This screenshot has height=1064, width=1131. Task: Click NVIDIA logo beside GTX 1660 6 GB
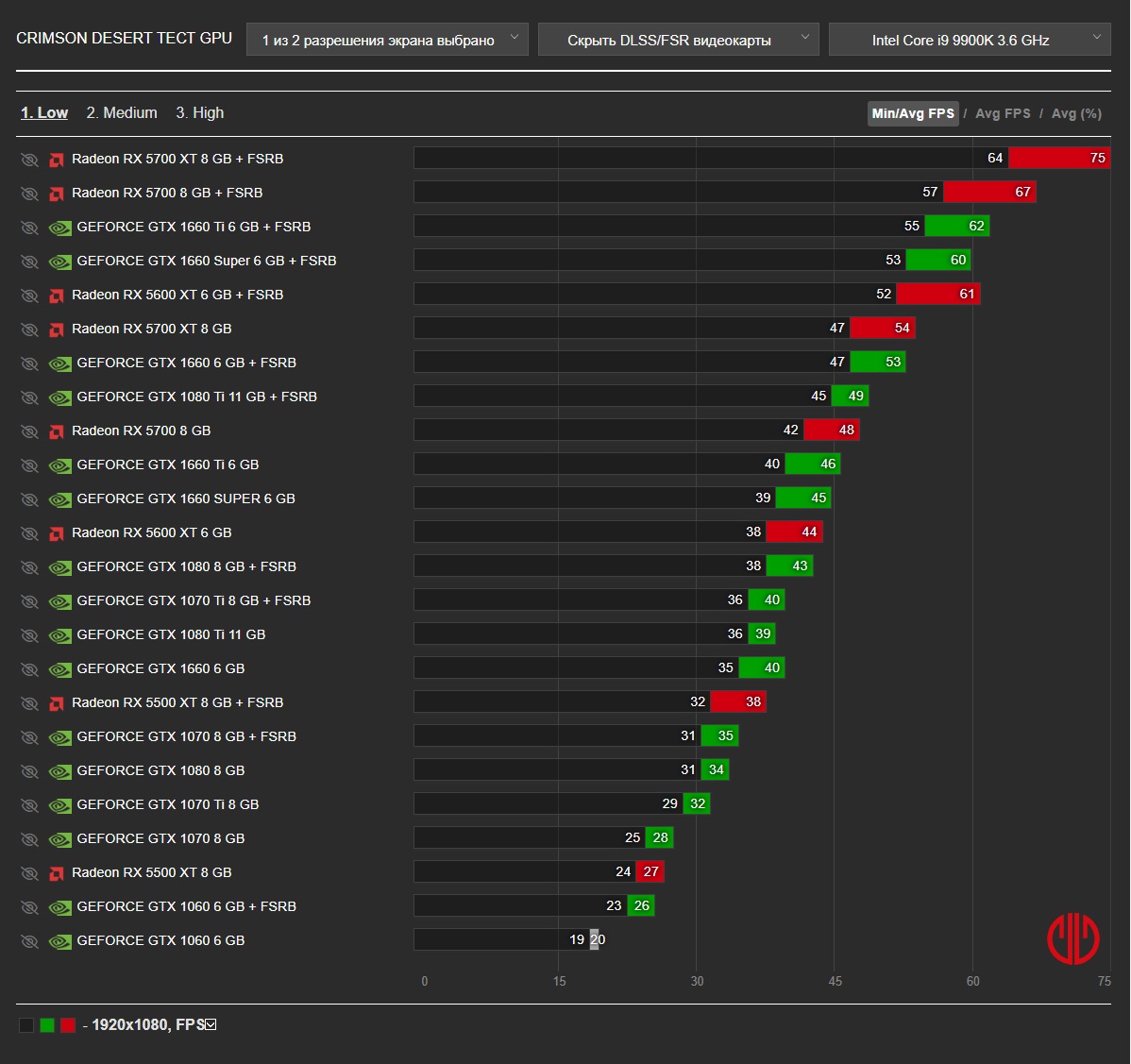59,669
